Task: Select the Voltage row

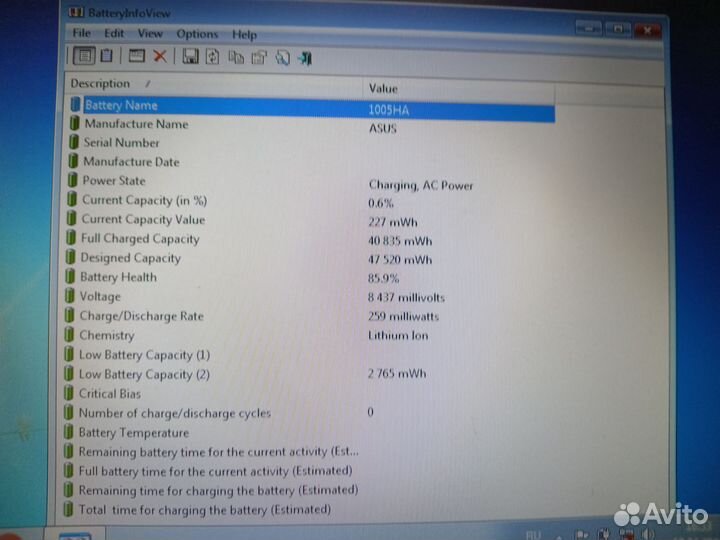Action: tap(312, 297)
